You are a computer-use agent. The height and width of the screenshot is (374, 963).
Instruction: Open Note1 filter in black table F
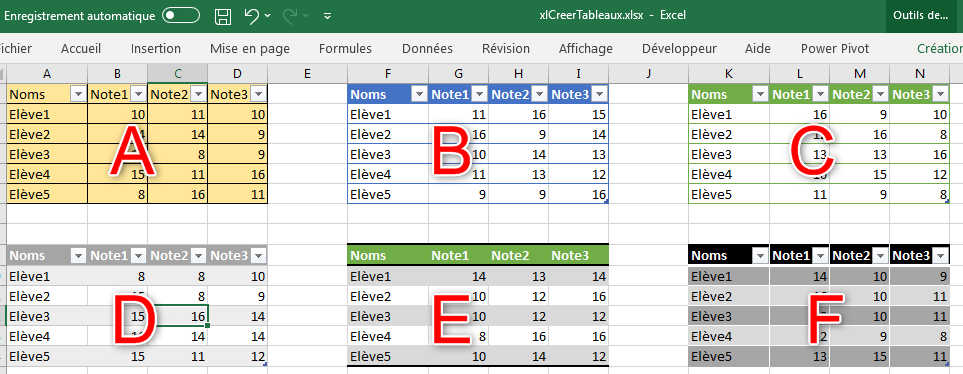tap(820, 255)
